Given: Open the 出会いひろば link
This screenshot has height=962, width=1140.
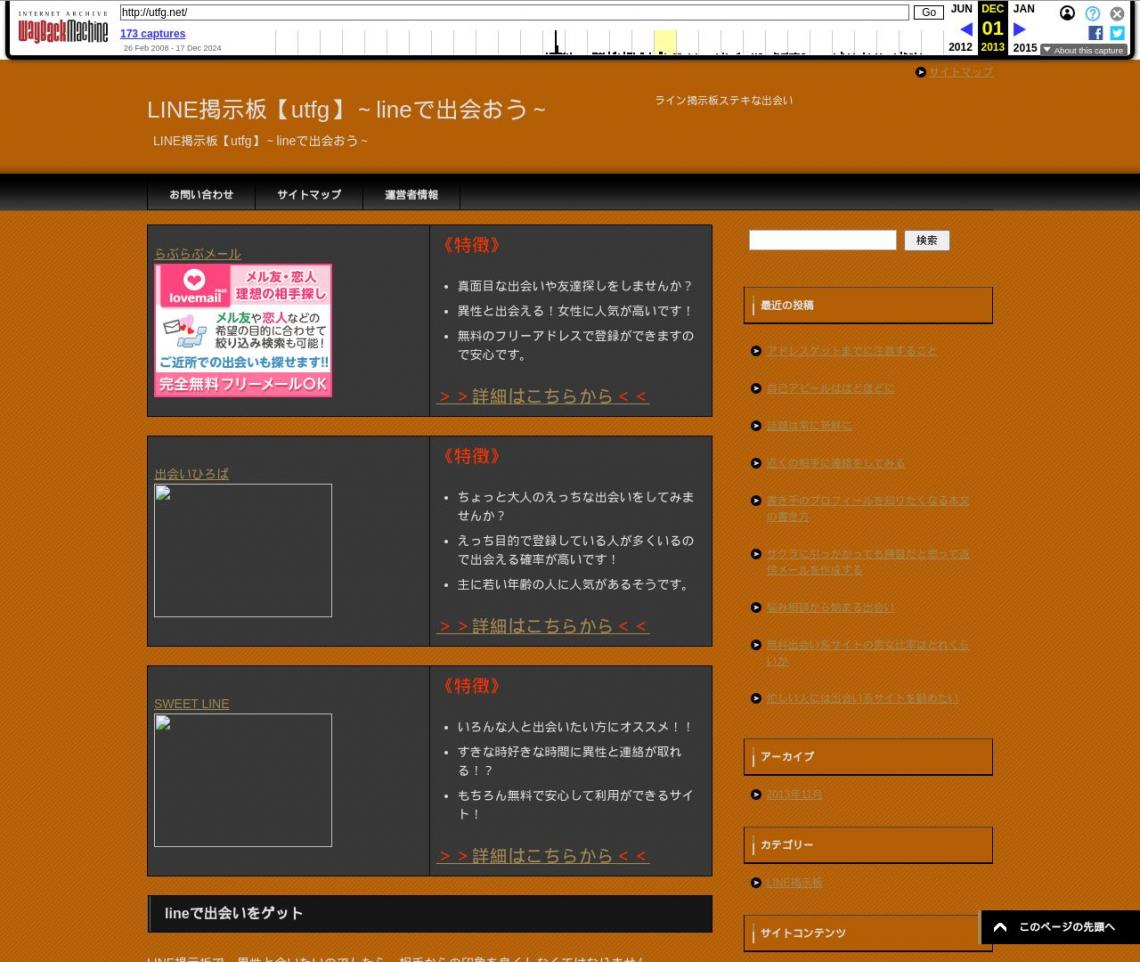Looking at the screenshot, I should click(x=191, y=474).
